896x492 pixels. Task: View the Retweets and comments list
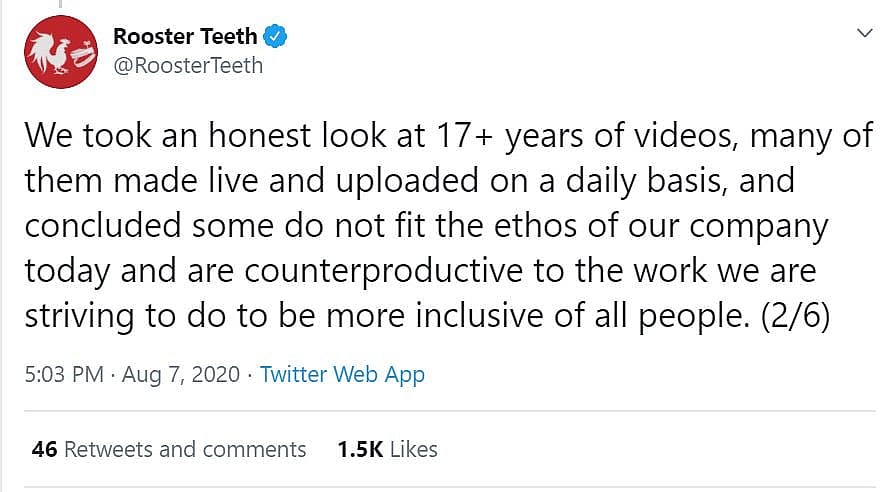pos(185,450)
